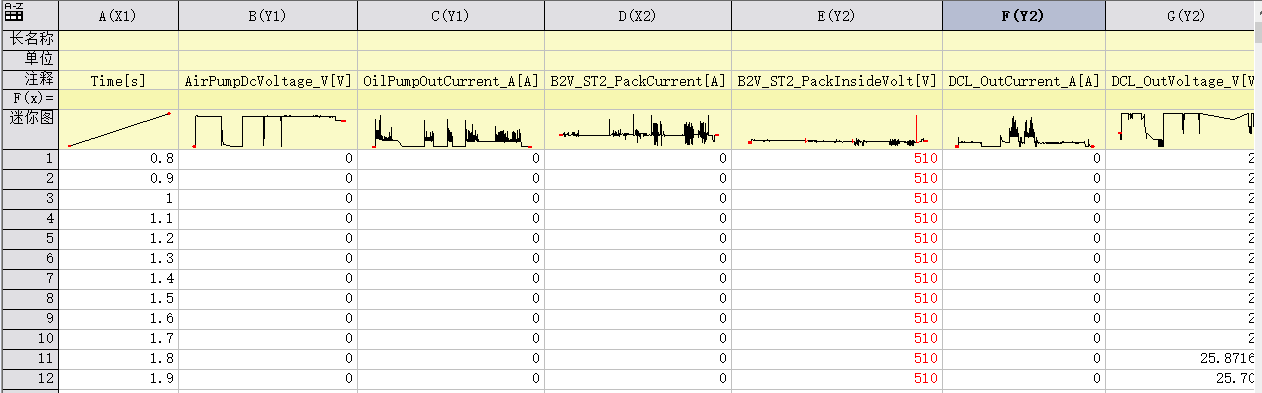Click the red 510 cell in row 1
Image resolution: width=1262 pixels, height=393 pixels.
837,159
